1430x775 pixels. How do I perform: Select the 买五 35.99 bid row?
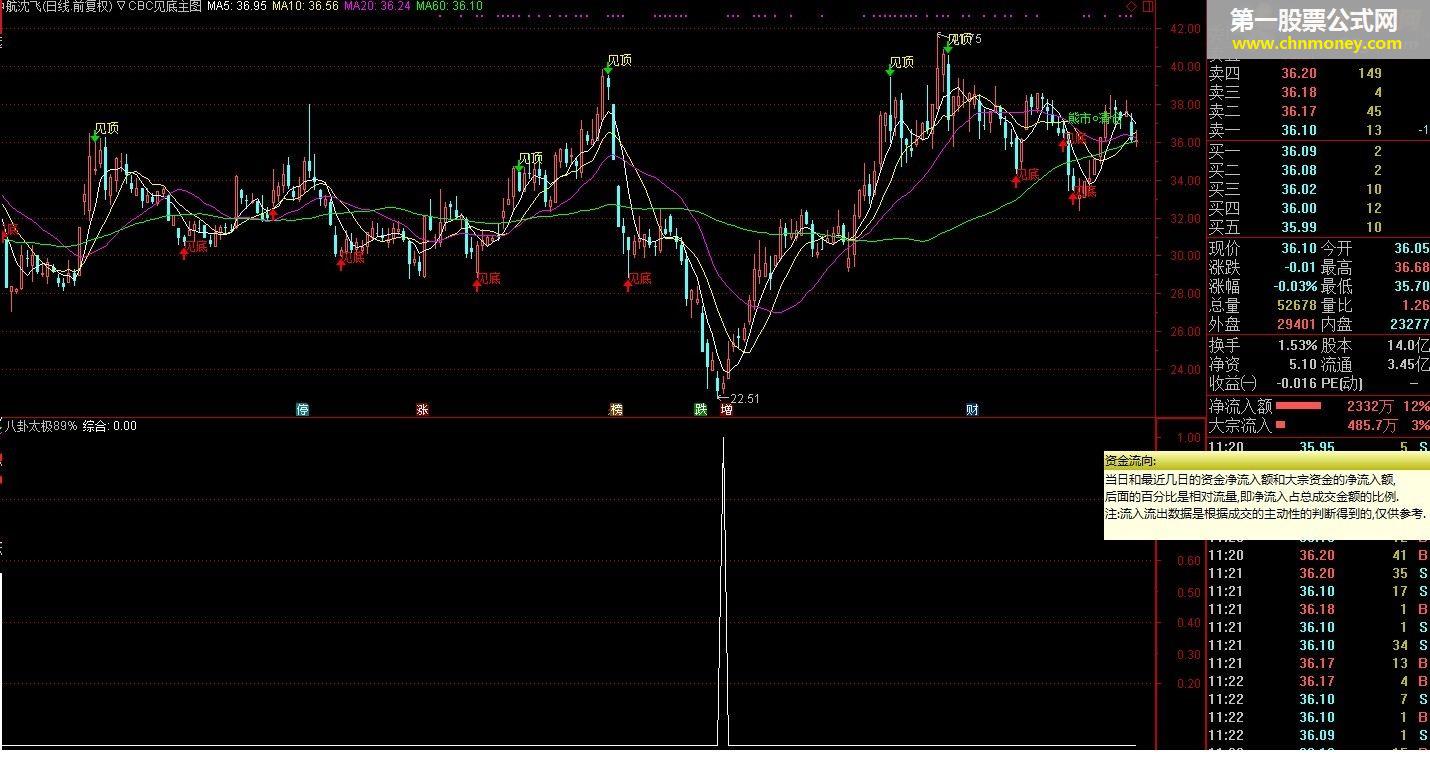tap(1318, 227)
